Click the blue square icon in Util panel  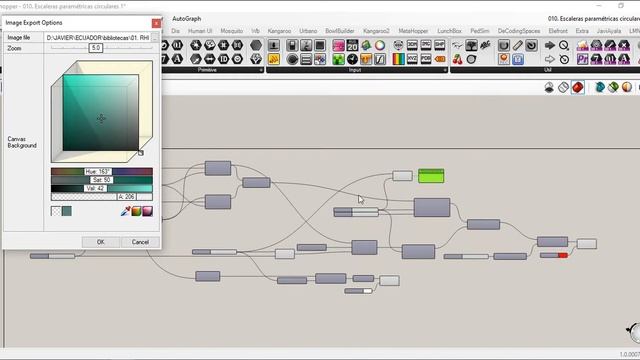tap(518, 59)
